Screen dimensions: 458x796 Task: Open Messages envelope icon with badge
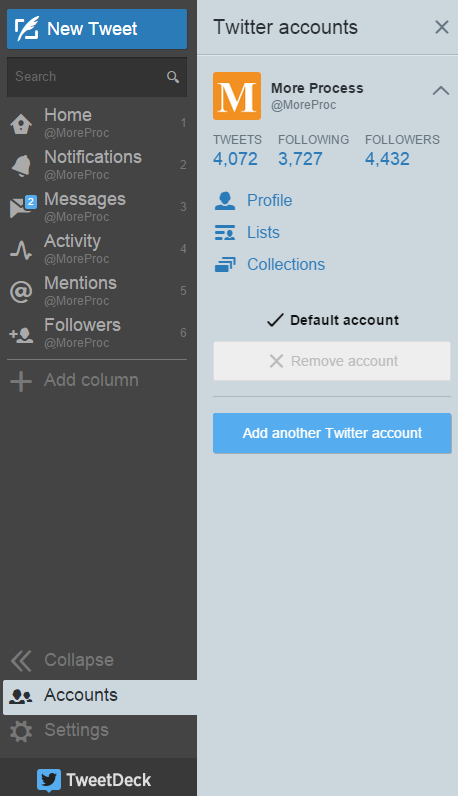coord(21,208)
